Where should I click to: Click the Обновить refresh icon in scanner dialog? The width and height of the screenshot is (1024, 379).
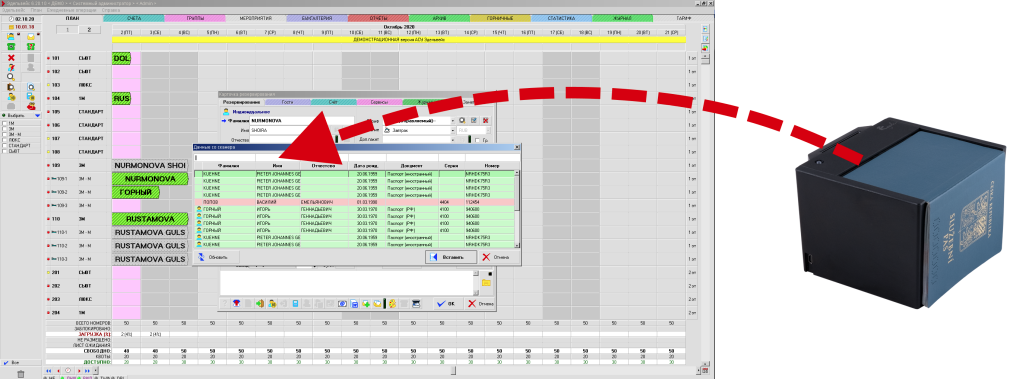pyautogui.click(x=202, y=257)
